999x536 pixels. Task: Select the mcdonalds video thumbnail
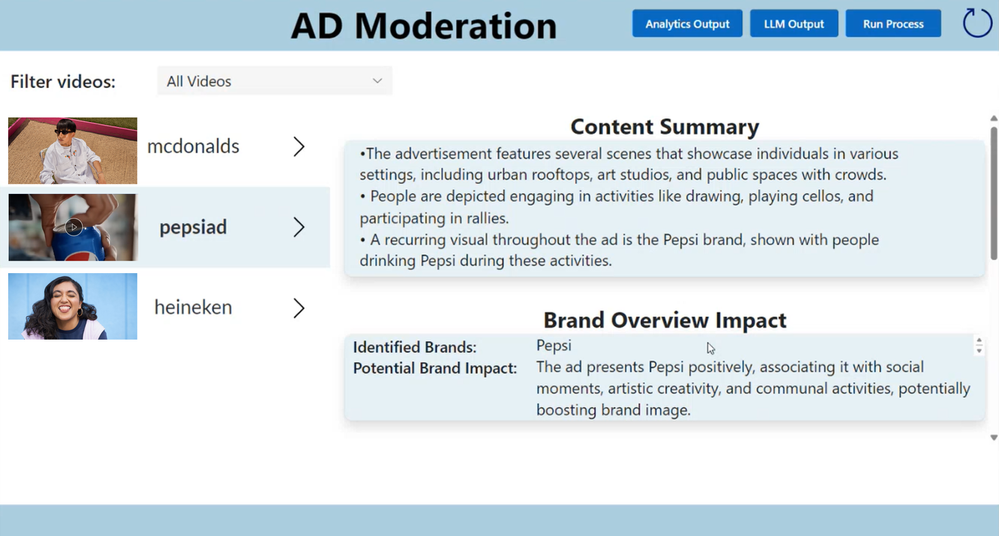click(x=73, y=150)
